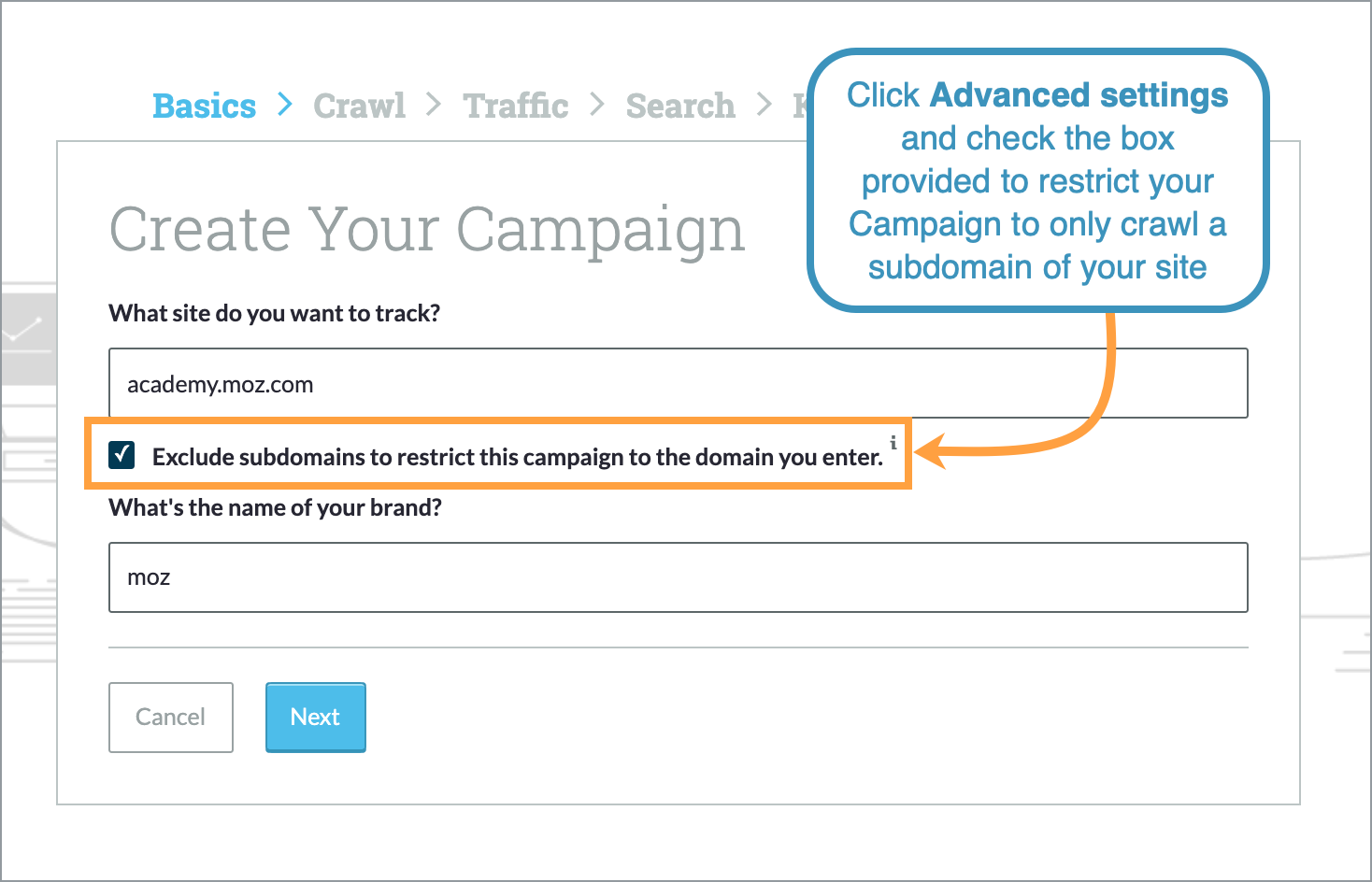Select the Basics breadcrumb step
Screen dimensions: 1372x882
(x=204, y=106)
